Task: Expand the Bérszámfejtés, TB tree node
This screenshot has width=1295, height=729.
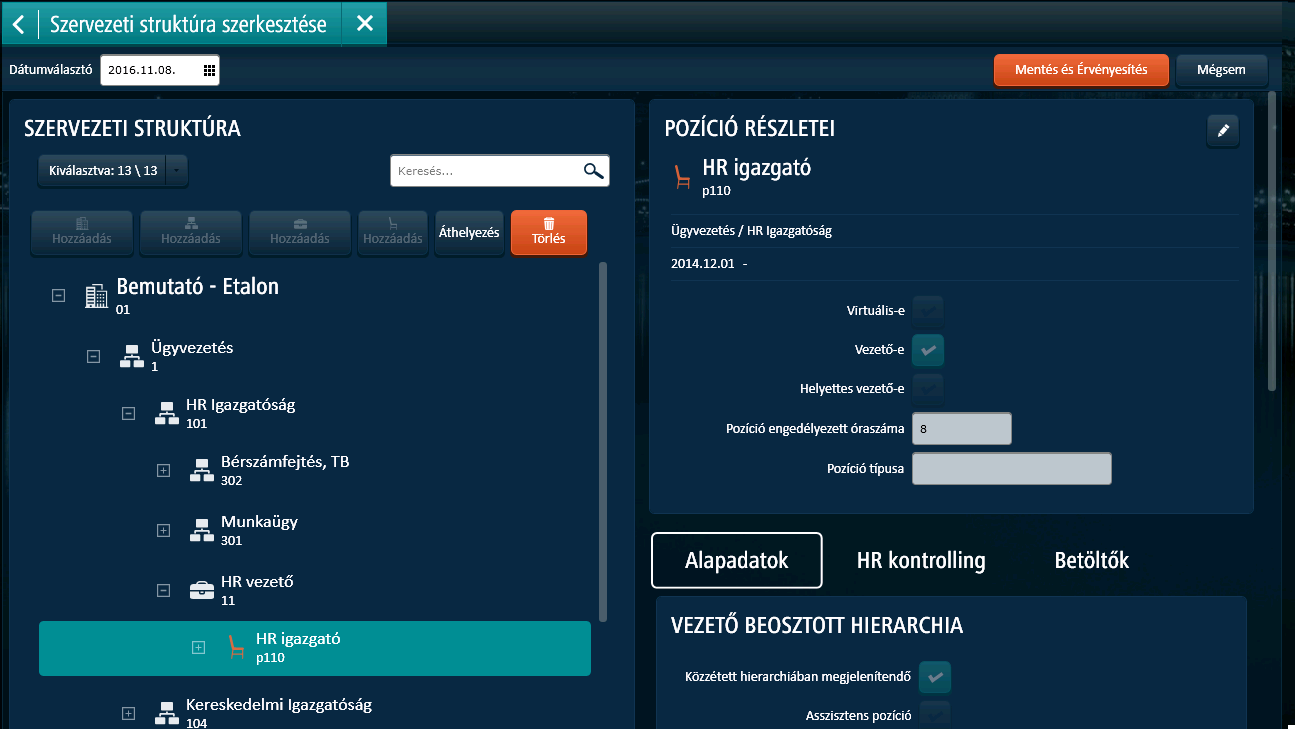Action: (164, 471)
